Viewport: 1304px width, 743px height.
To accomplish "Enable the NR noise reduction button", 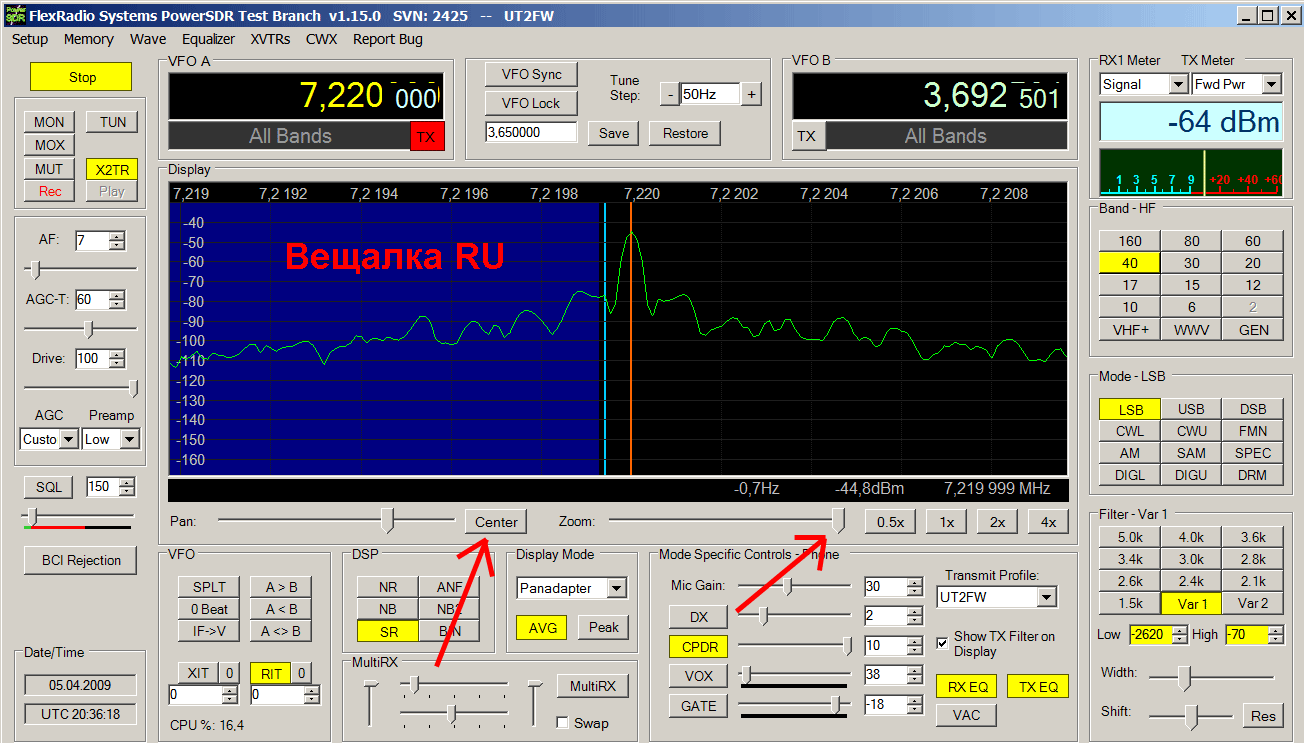I will (387, 587).
